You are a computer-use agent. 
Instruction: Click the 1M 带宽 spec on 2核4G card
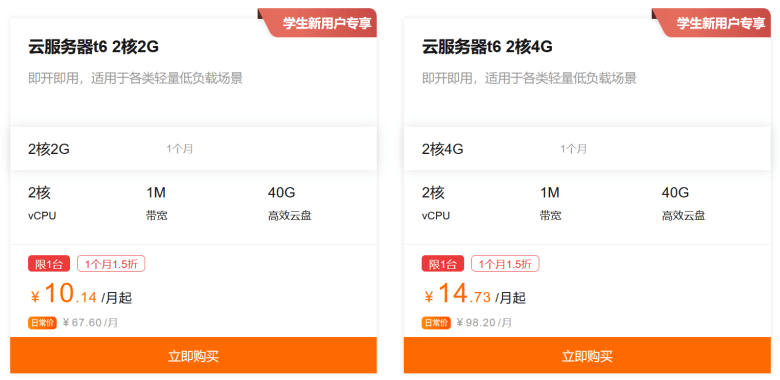pos(551,203)
